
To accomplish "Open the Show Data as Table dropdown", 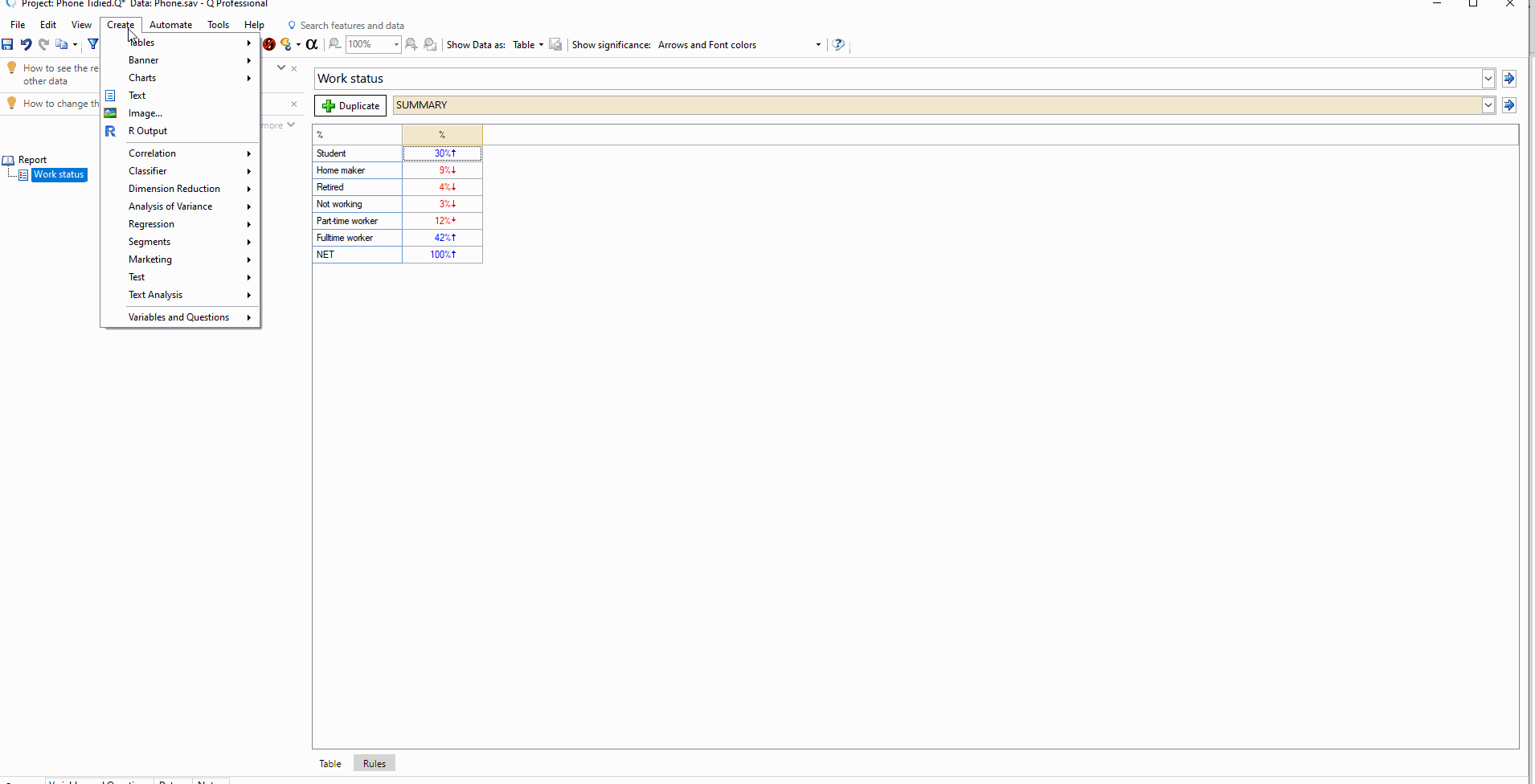I will [541, 45].
